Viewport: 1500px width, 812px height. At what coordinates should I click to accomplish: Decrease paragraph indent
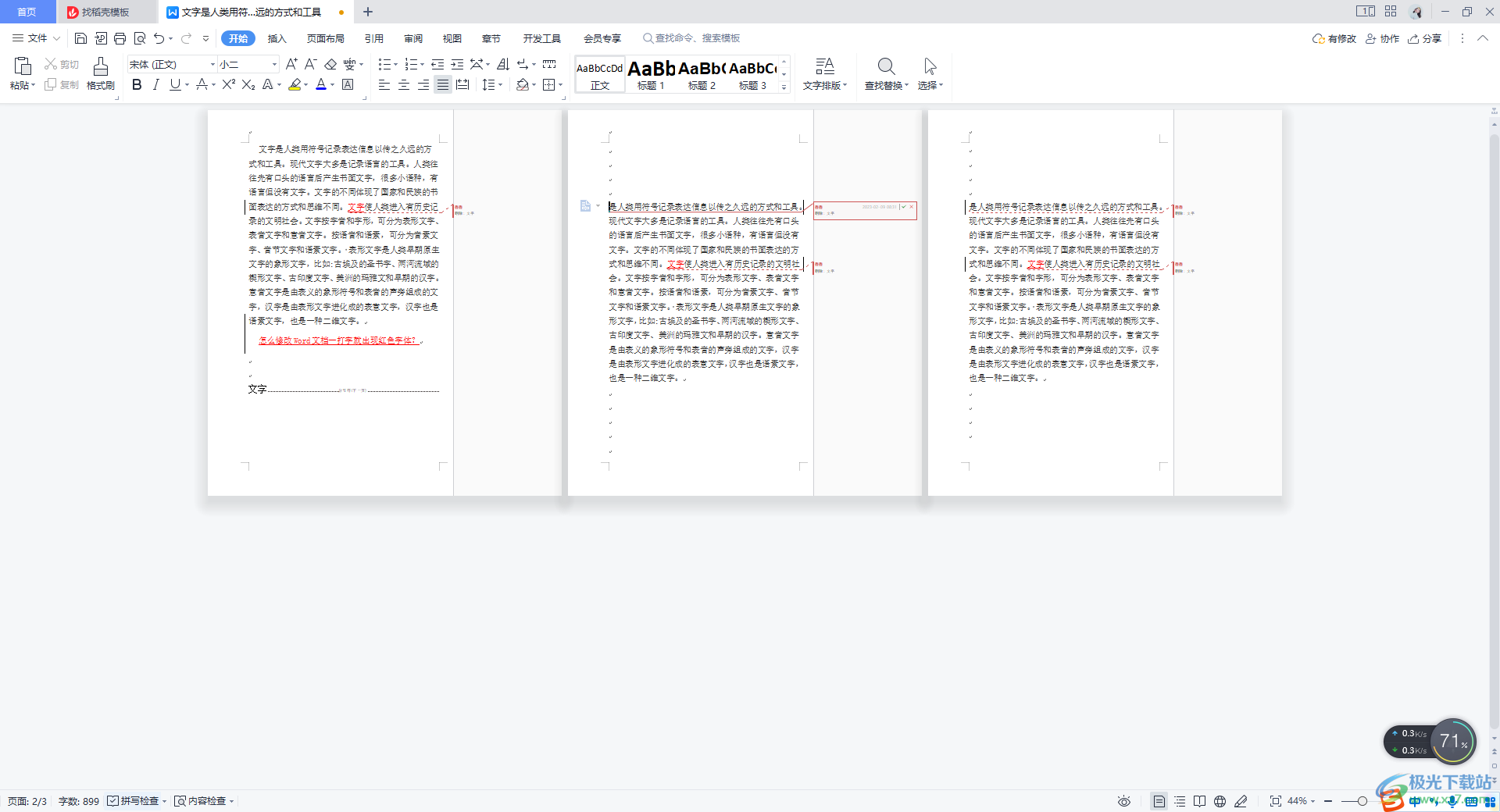[437, 64]
